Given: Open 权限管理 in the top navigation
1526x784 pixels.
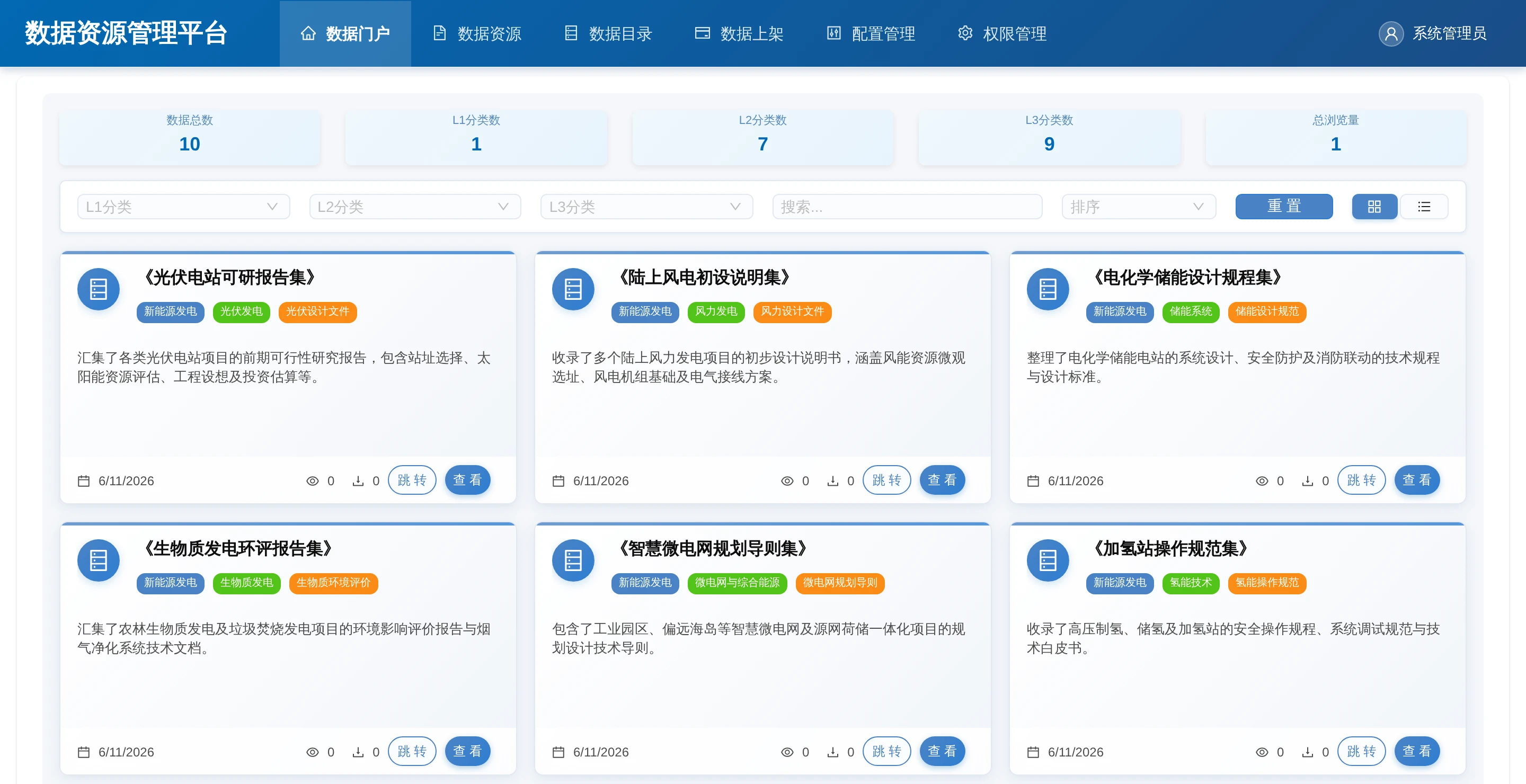Looking at the screenshot, I should coord(1002,34).
